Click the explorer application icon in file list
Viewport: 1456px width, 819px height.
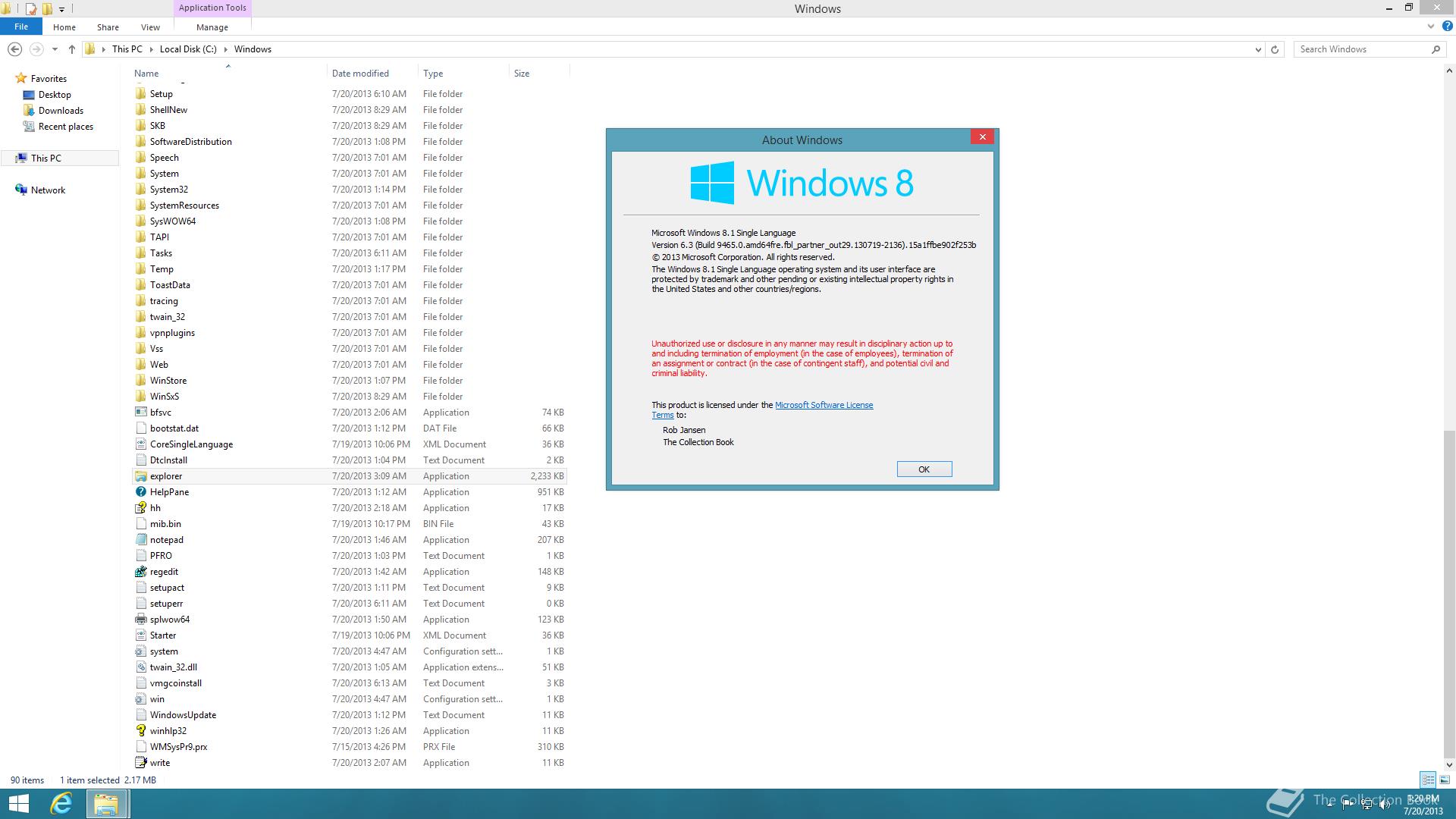point(140,476)
